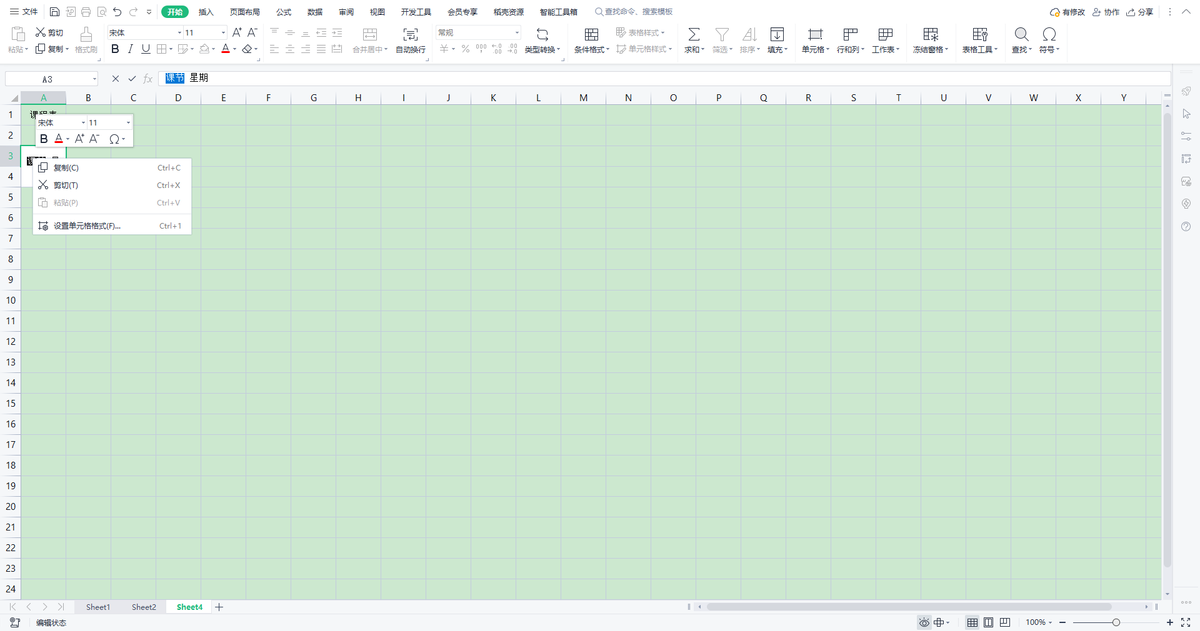Click the 协作 collaboration button

(1105, 12)
